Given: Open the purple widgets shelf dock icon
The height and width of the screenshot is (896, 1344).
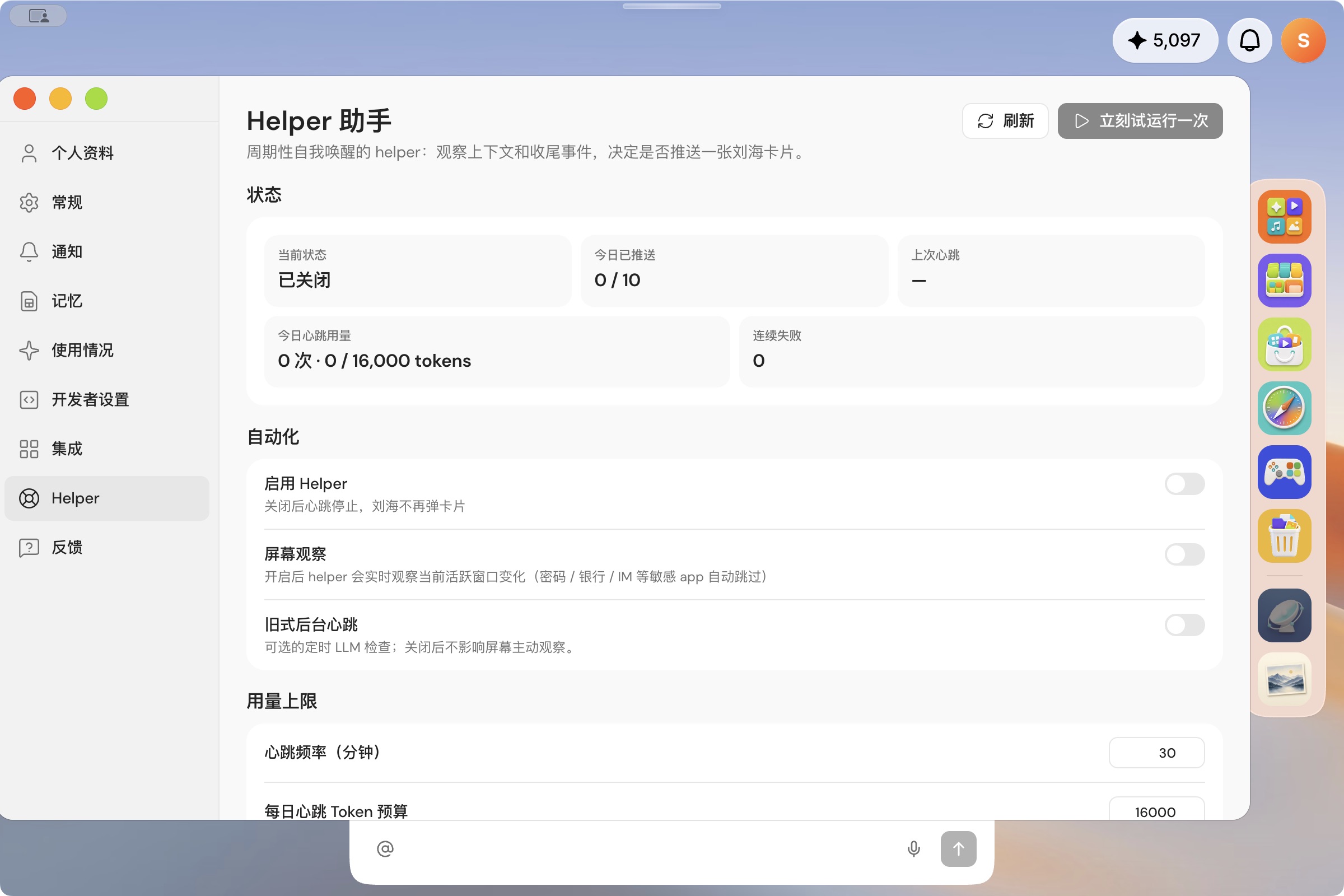Looking at the screenshot, I should pos(1284,281).
